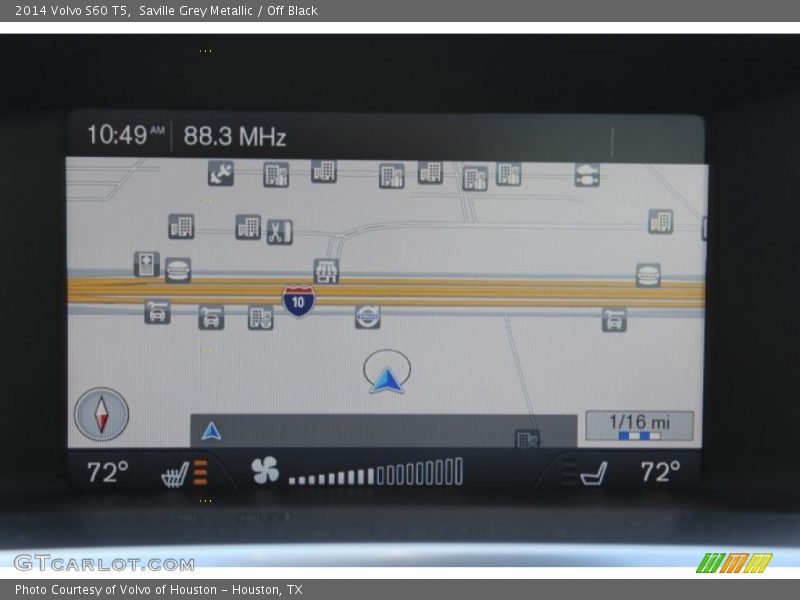Adjust the fan speed level bar

[x=376, y=471]
